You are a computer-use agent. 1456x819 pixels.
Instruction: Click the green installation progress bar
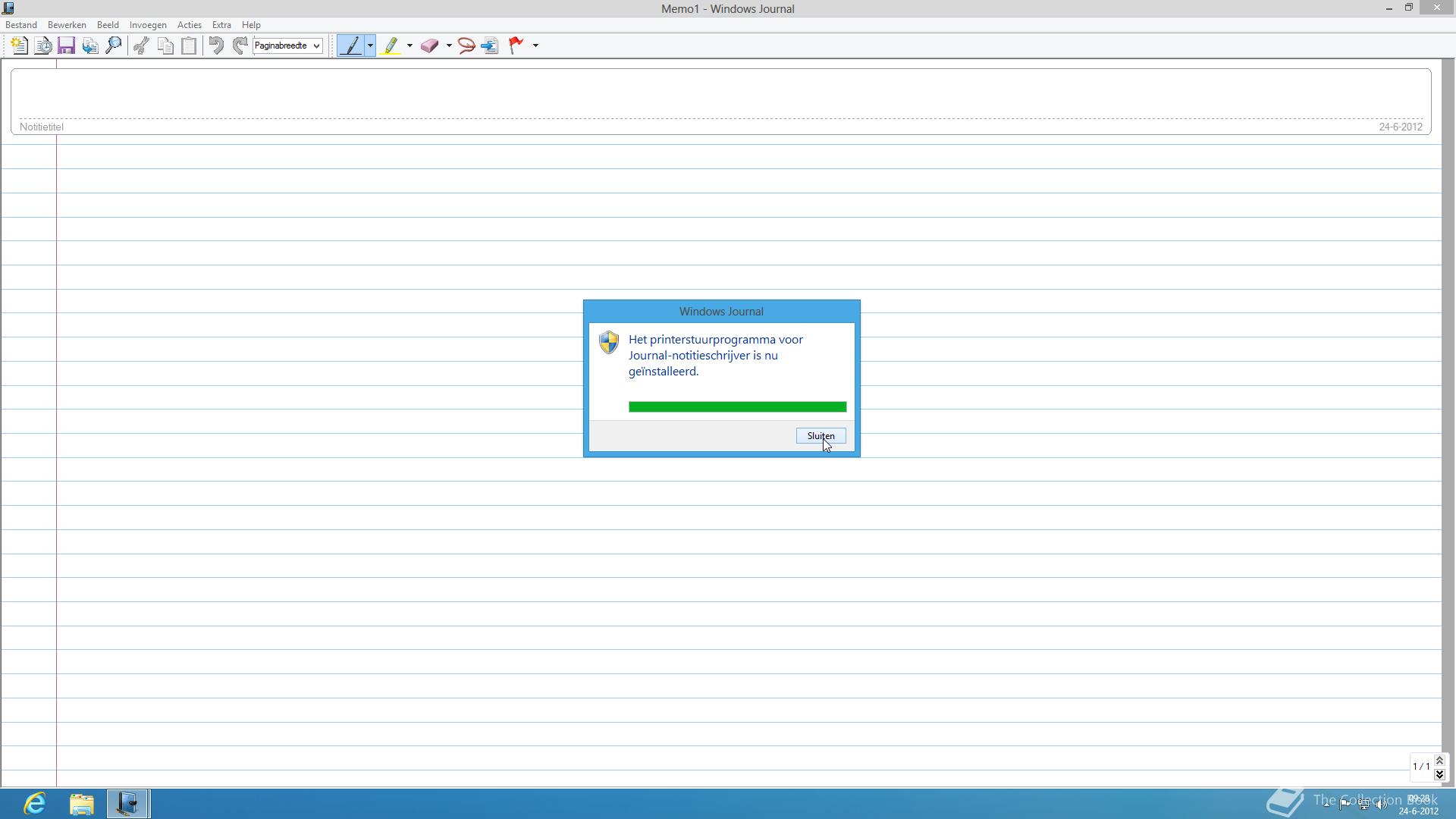point(737,407)
